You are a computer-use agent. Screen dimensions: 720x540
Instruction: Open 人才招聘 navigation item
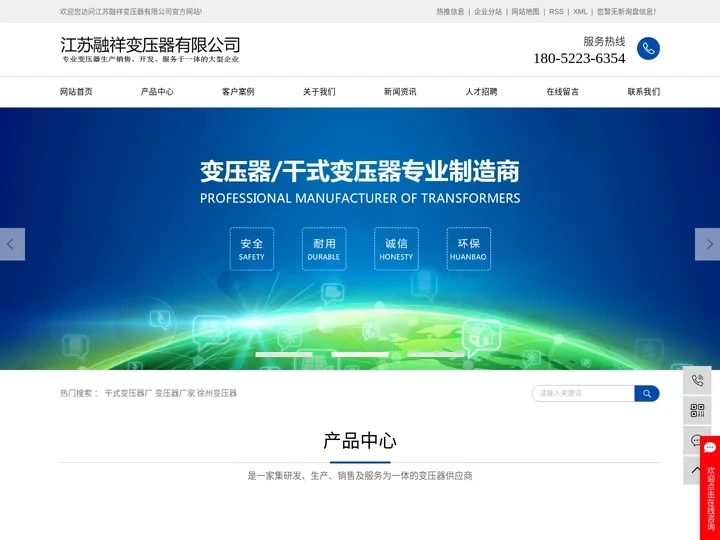click(481, 92)
